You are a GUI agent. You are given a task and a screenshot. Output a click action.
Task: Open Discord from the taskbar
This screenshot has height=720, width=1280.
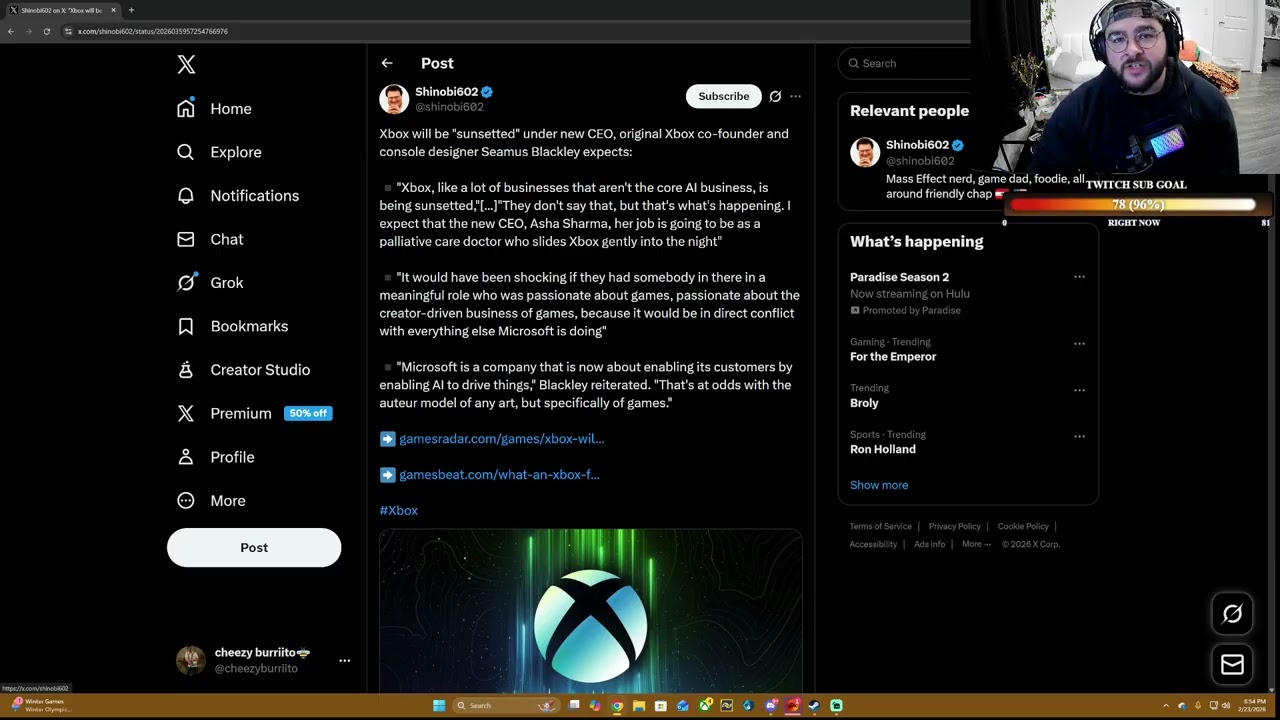(x=770, y=706)
